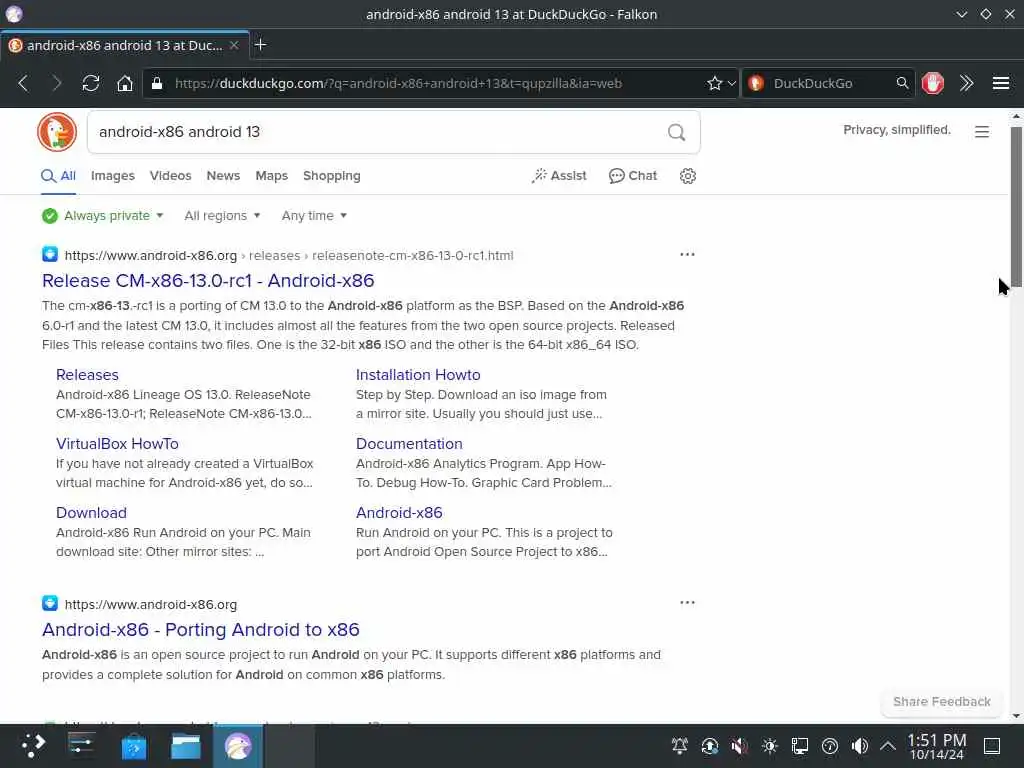The image size is (1024, 768).
Task: Open system updates tray icon
Action: (710, 745)
